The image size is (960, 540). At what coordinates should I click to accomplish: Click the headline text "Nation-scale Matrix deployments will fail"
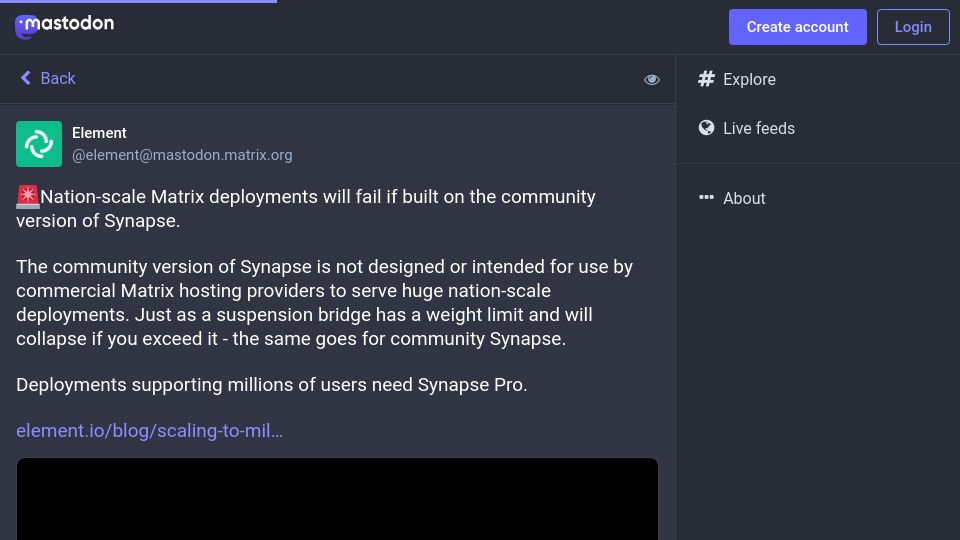211,197
